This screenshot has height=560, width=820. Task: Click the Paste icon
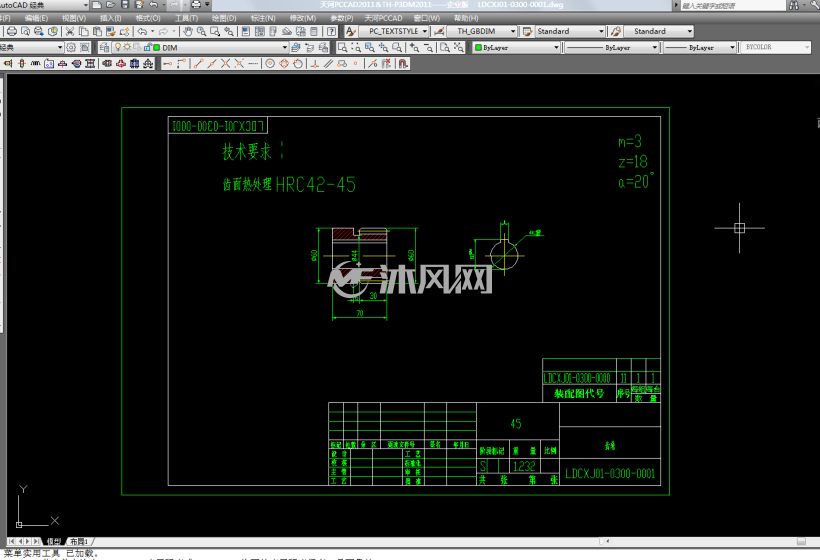click(x=97, y=31)
